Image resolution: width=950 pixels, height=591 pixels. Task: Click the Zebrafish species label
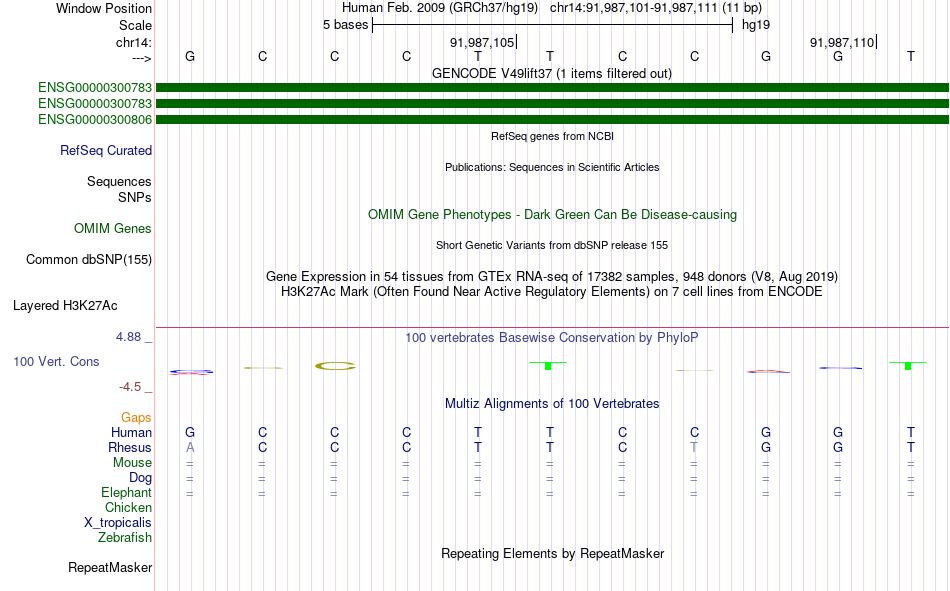(x=125, y=537)
